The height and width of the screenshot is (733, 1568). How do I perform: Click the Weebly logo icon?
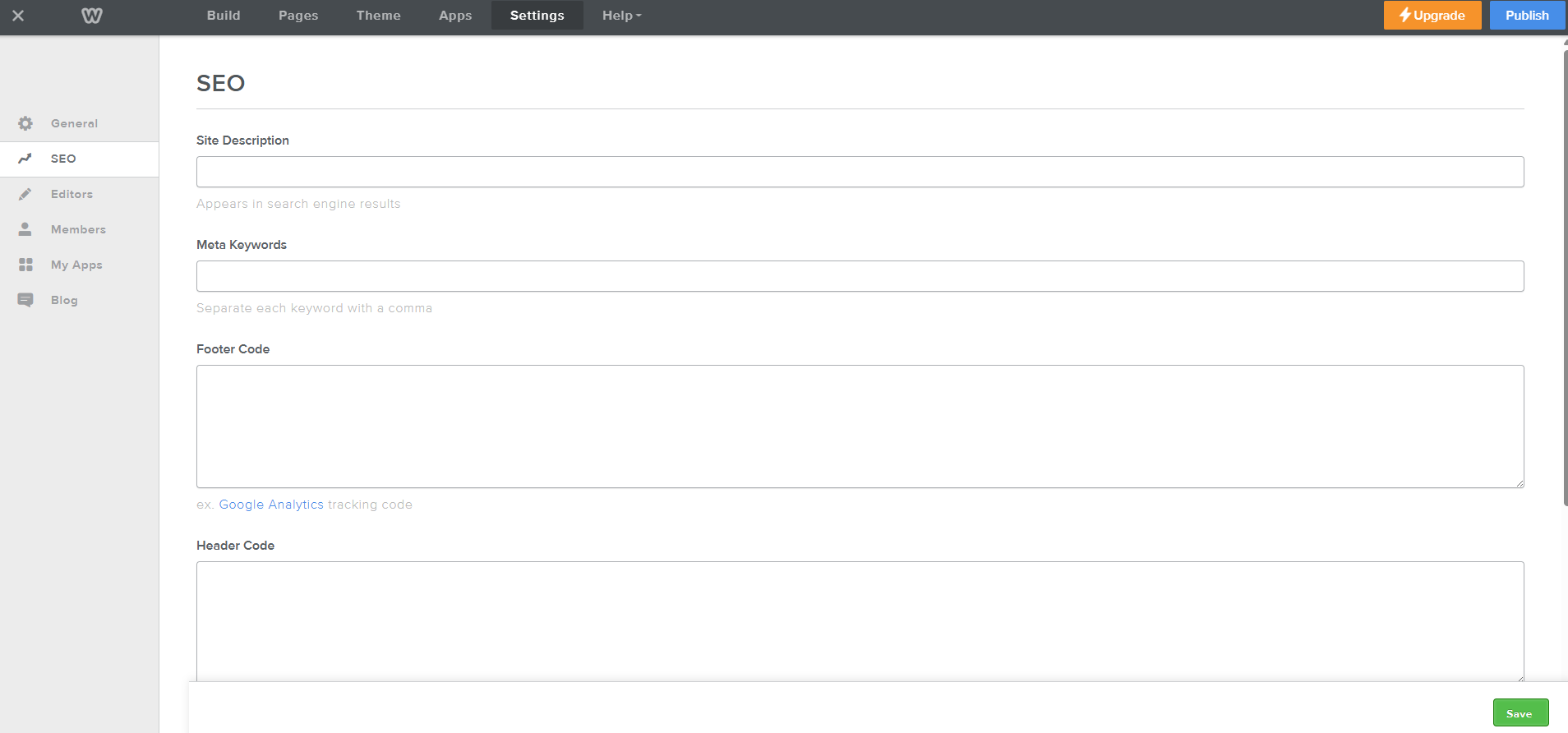pos(92,16)
